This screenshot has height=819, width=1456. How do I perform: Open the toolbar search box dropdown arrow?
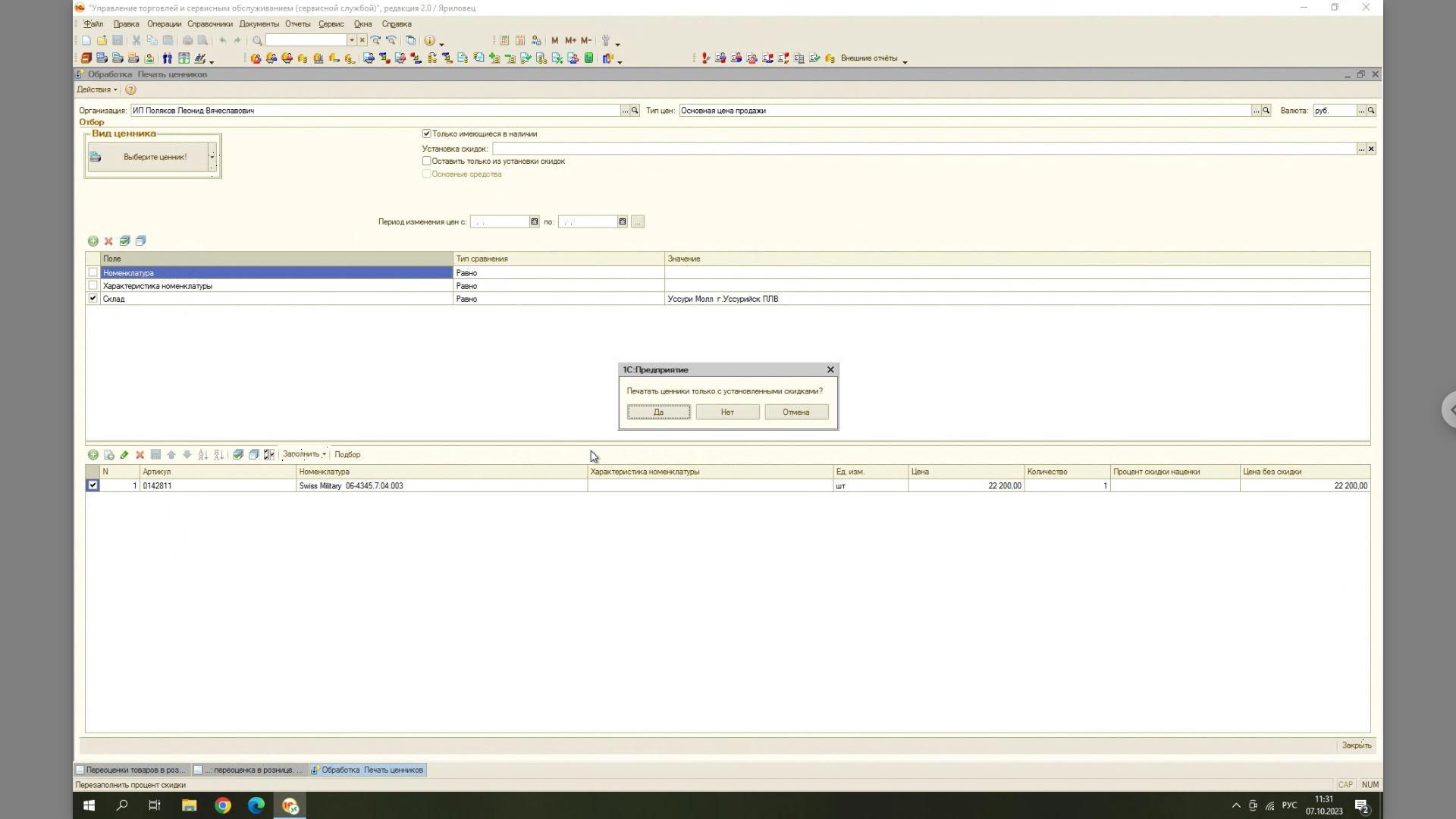tap(351, 41)
